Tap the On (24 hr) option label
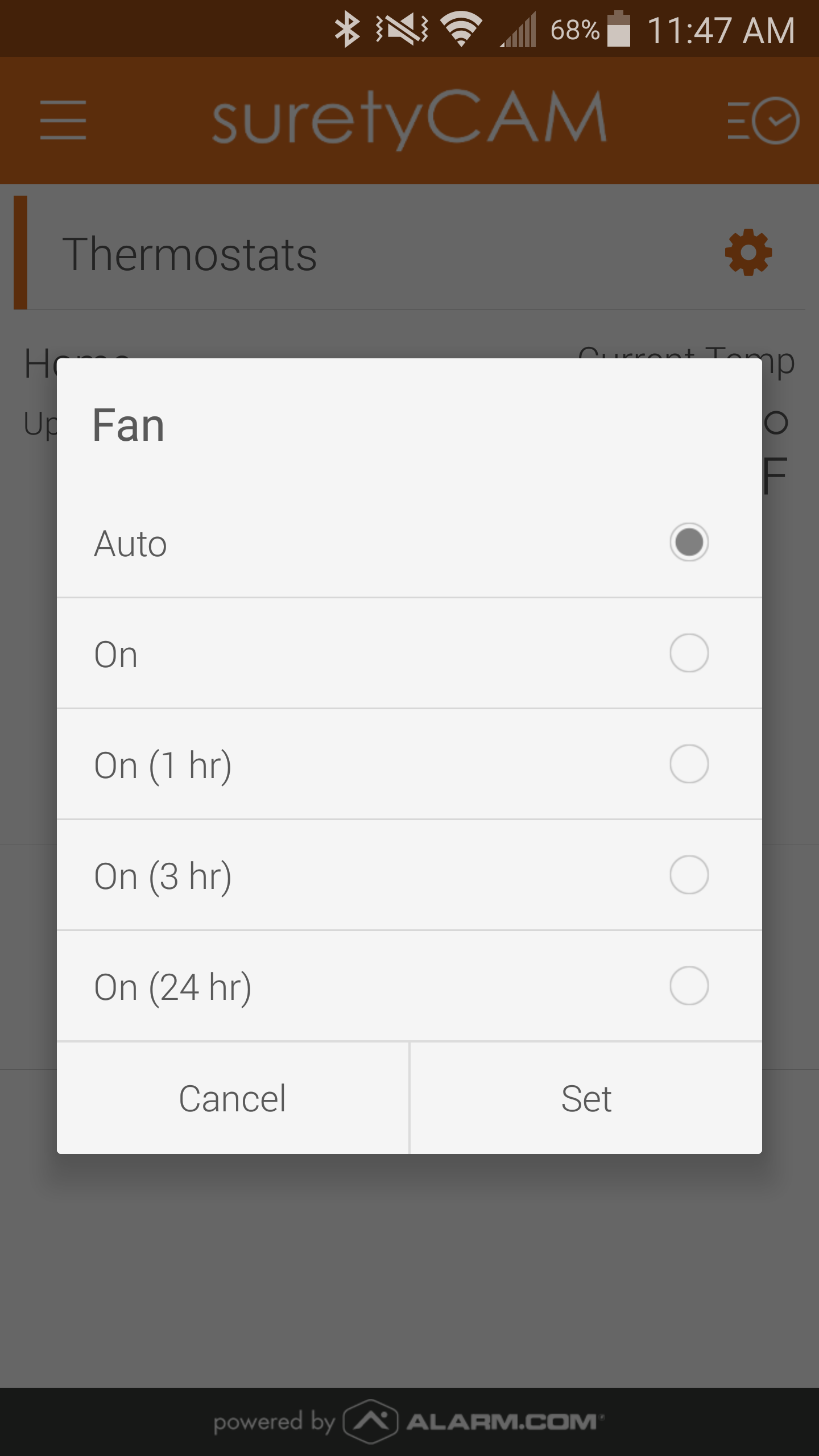Image resolution: width=819 pixels, height=1456 pixels. (173, 987)
